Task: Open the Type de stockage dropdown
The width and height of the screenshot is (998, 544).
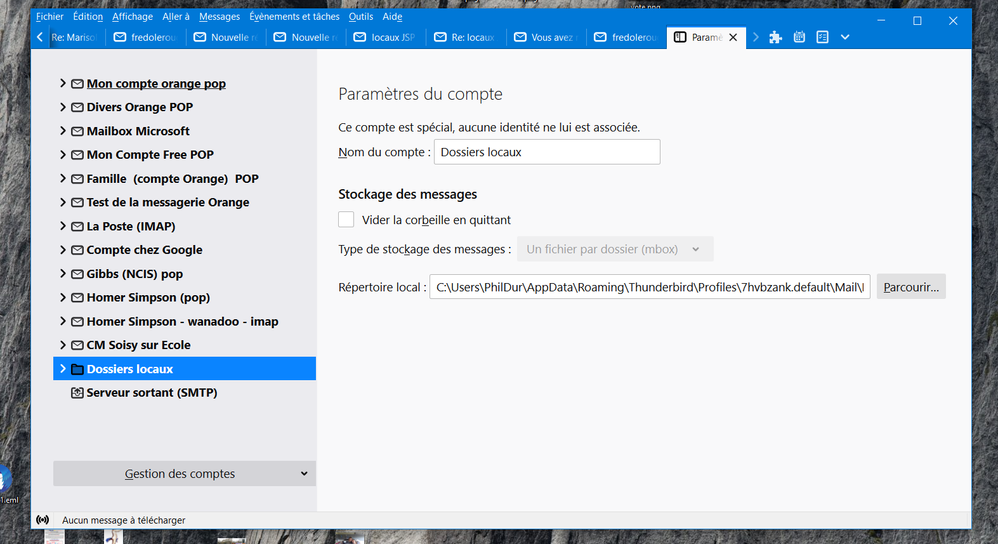Action: pyautogui.click(x=614, y=249)
